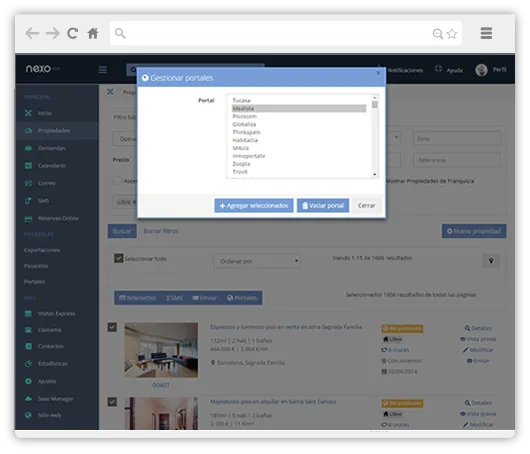Viewport: 530px width, 454px height.
Task: Close the Gestionar portales dialog
Action: coord(378,73)
